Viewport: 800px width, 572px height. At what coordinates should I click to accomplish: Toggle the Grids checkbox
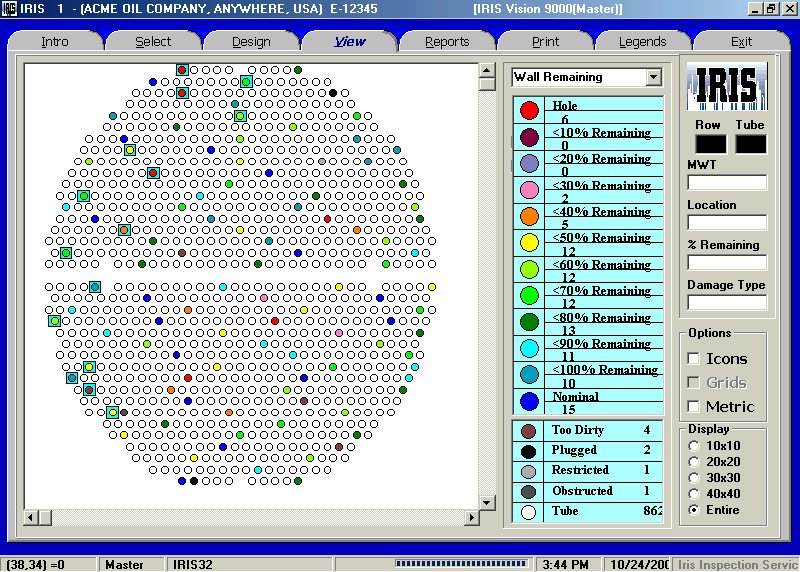(x=693, y=382)
